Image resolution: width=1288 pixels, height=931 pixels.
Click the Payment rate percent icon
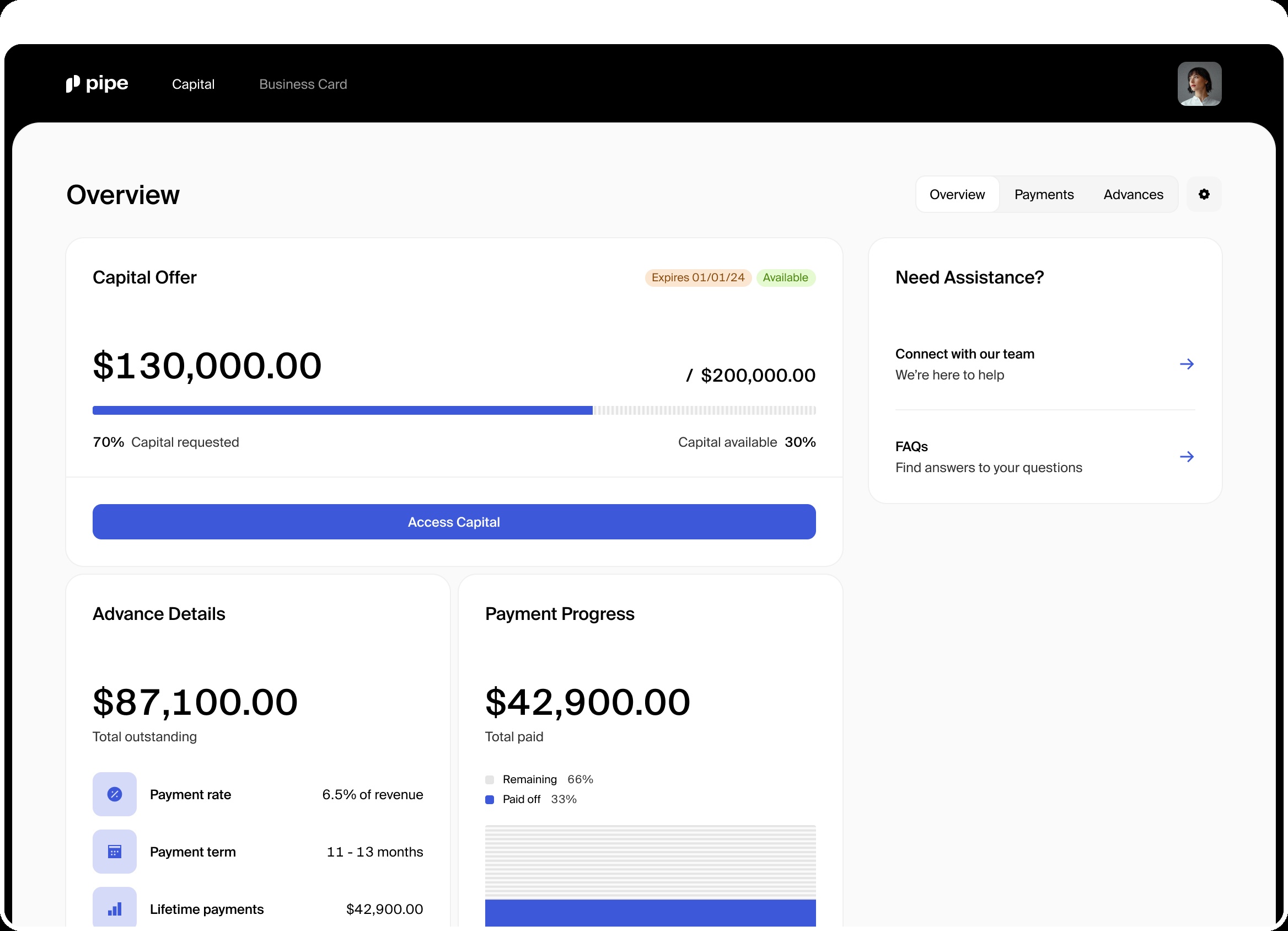(x=115, y=794)
